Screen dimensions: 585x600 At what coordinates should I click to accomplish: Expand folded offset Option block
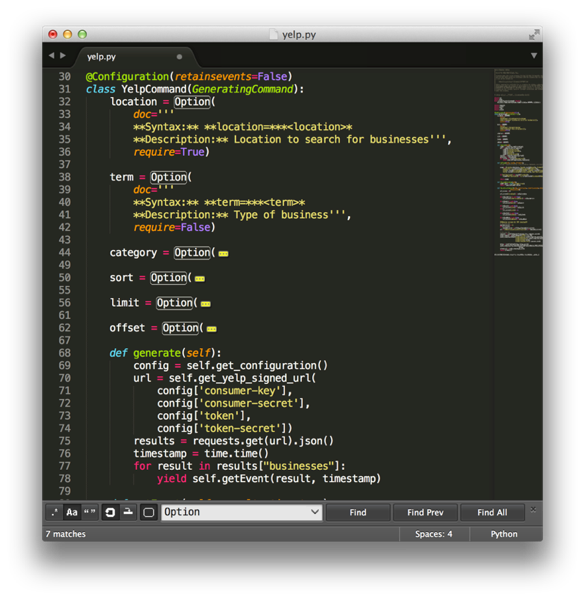point(212,329)
